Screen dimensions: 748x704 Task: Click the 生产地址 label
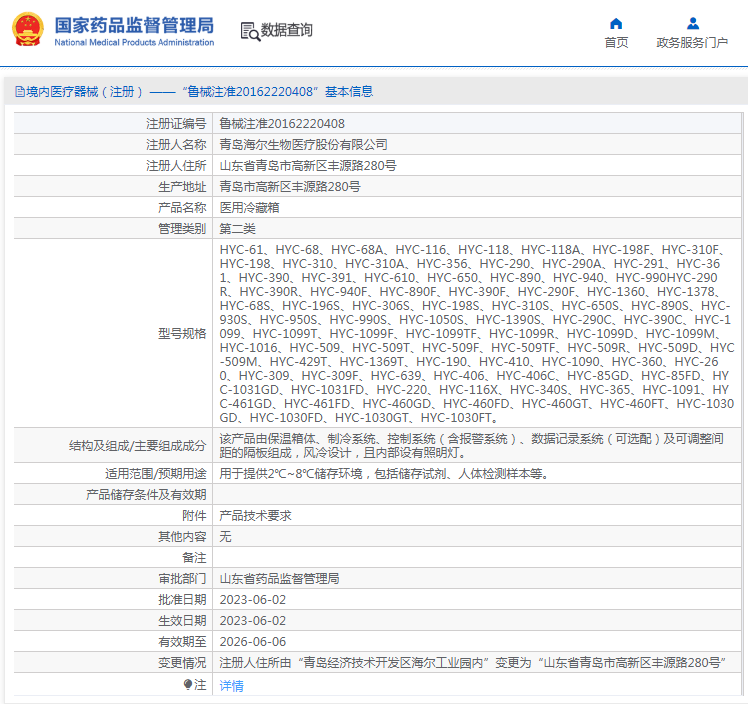(x=182, y=186)
